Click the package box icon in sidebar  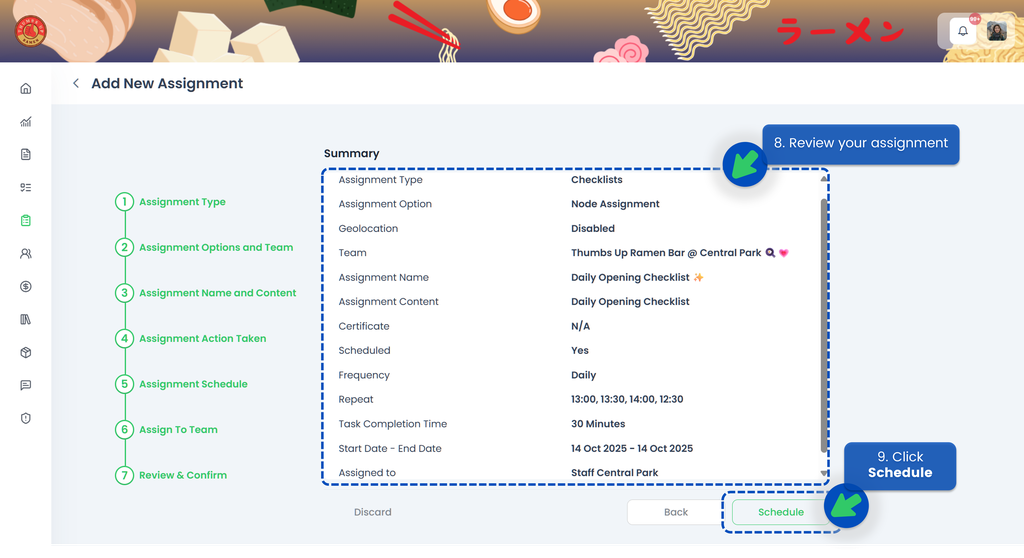point(26,353)
